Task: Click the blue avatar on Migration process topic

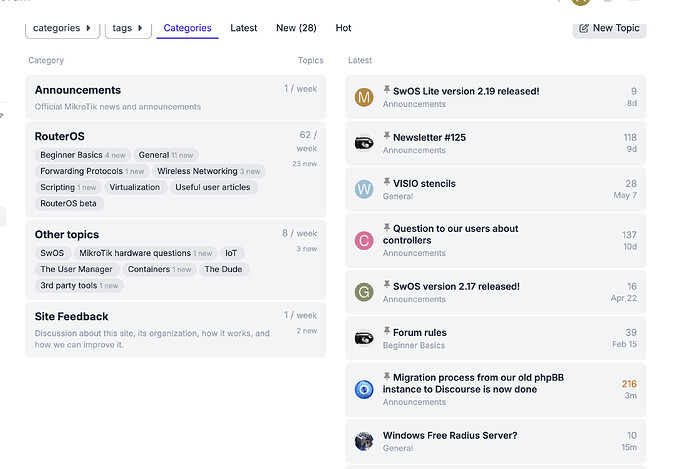Action: (364, 389)
